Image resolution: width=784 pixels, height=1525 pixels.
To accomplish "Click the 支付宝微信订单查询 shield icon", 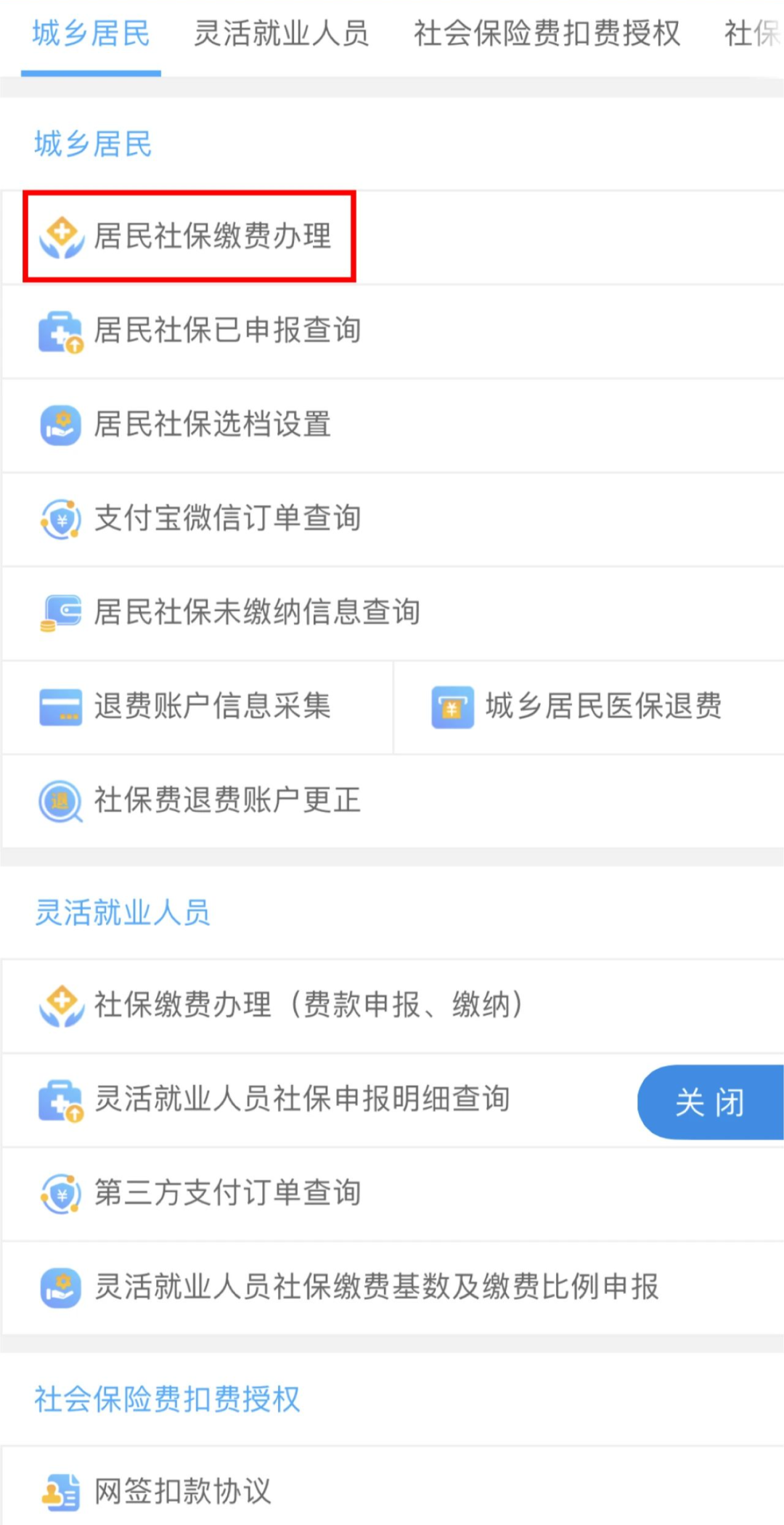I will point(61,519).
